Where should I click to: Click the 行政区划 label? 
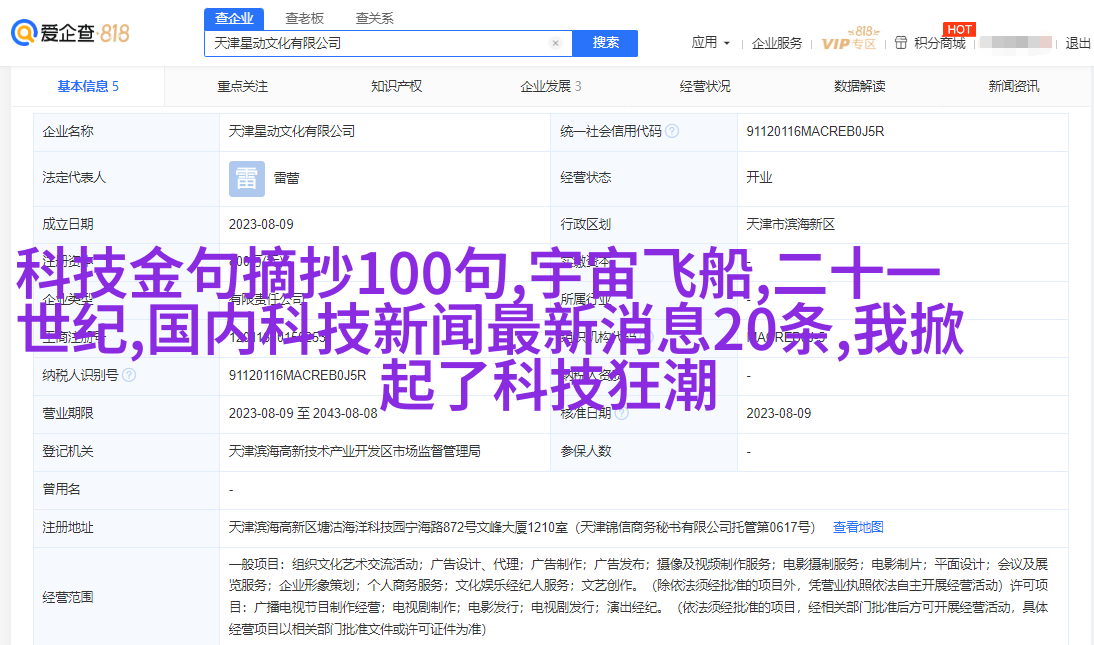(x=585, y=225)
